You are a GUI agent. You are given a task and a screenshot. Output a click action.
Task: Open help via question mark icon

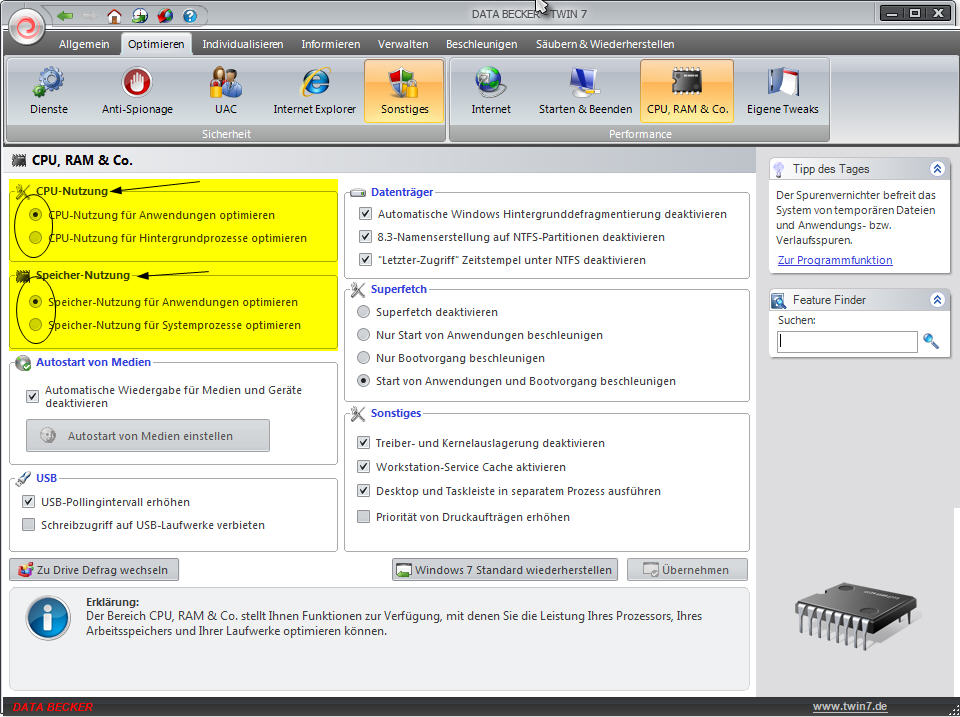pos(190,16)
